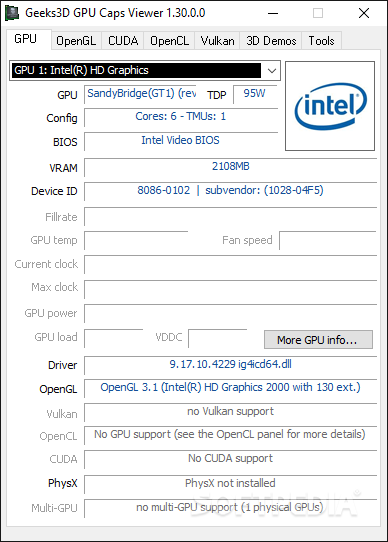Switch to the OpenCL tab
The image size is (388, 542).
(x=169, y=41)
